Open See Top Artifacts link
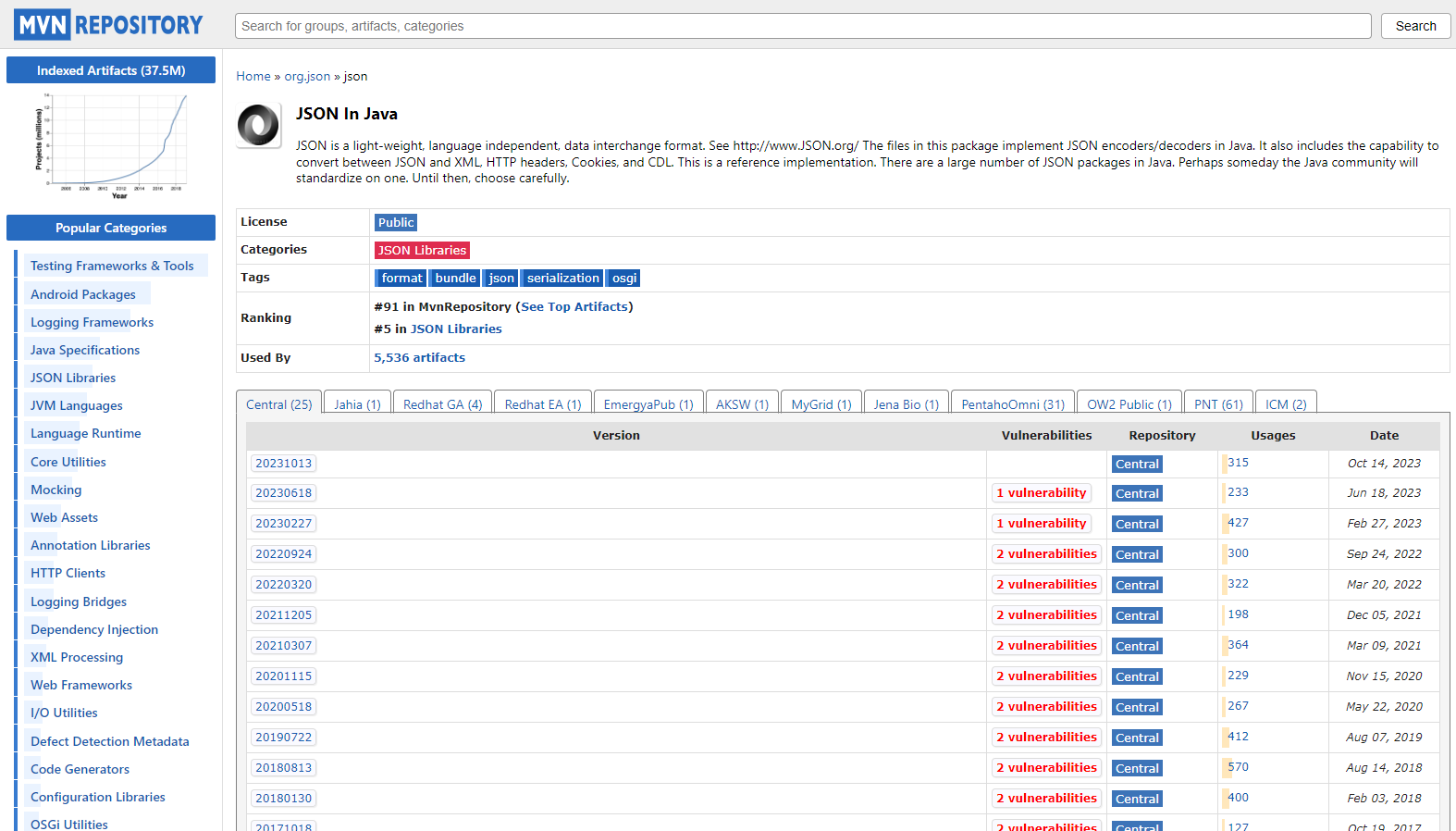 (x=574, y=306)
